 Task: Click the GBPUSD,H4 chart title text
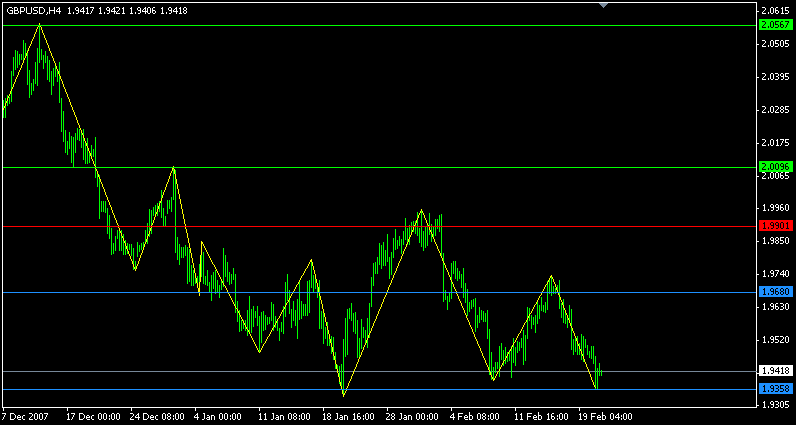point(34,10)
